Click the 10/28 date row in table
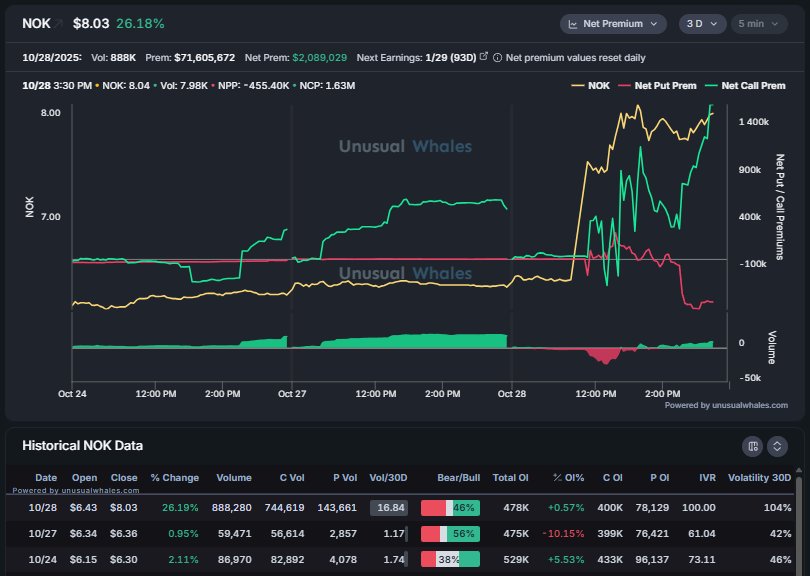Screen dimensions: 810x576 click(46, 508)
